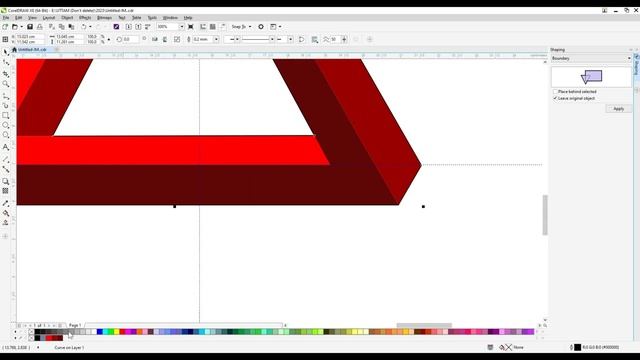
Task: Toggle the lock ratio button
Action: click(x=109, y=39)
